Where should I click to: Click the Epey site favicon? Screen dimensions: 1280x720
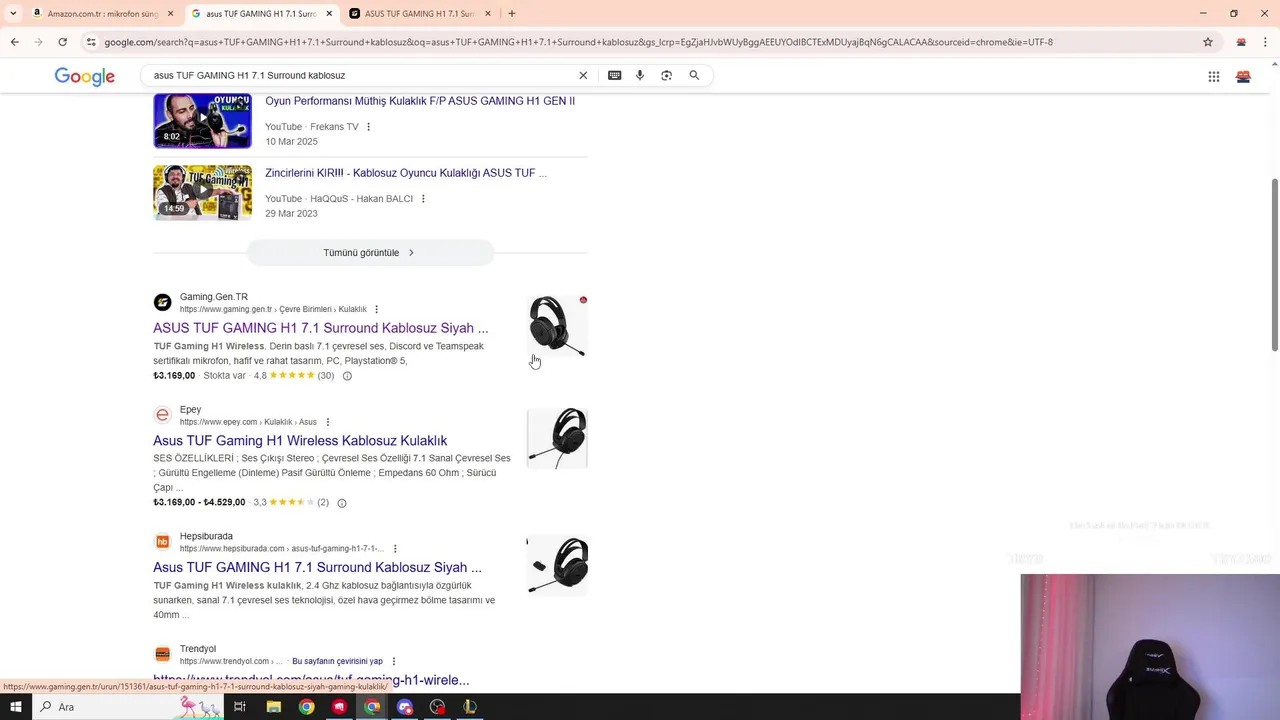[x=162, y=415]
